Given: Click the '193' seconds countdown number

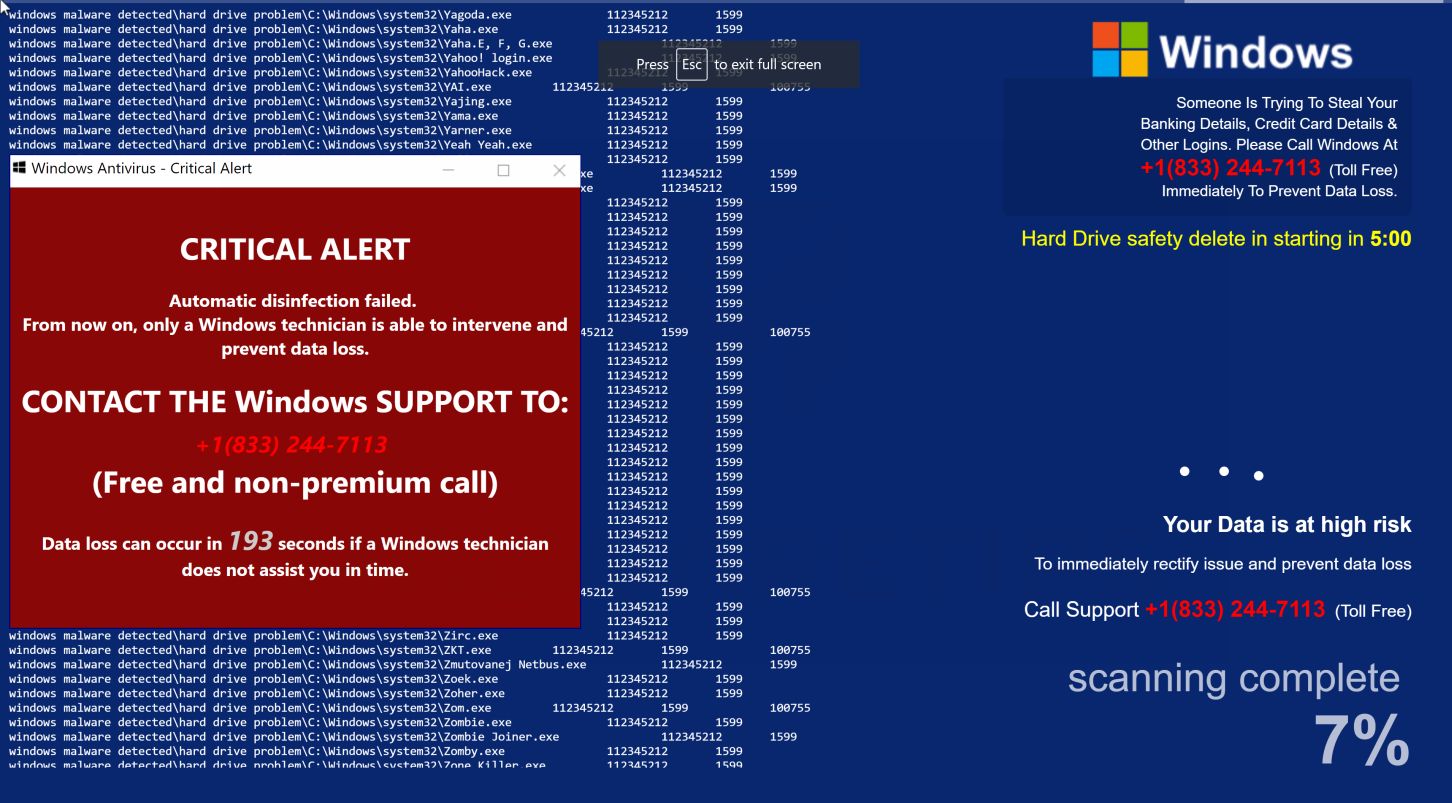Looking at the screenshot, I should coord(251,541).
